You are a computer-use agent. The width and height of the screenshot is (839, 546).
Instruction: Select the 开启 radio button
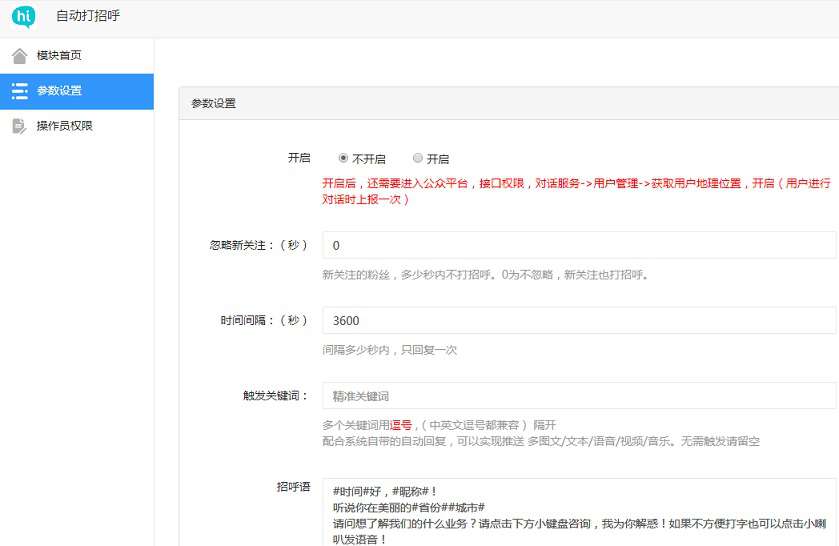[418, 158]
